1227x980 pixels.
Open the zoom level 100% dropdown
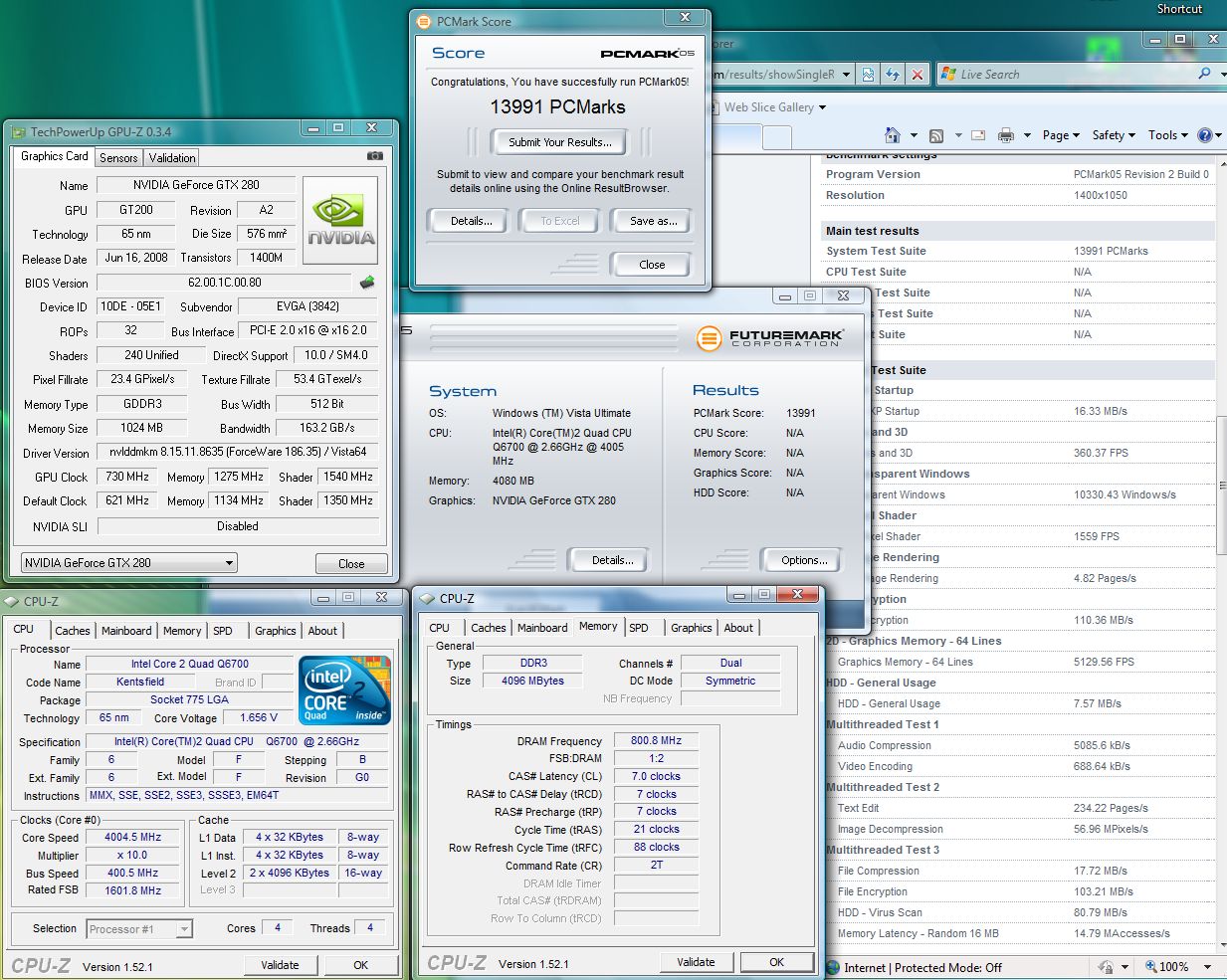click(x=1207, y=967)
